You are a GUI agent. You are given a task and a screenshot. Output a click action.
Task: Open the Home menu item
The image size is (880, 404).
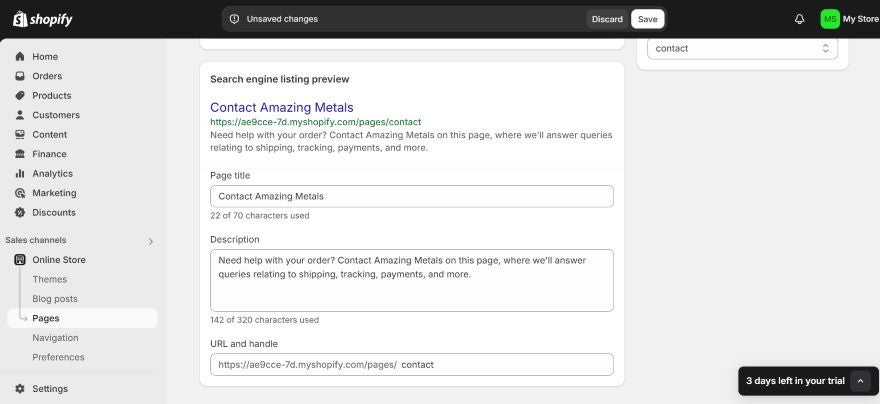coord(45,57)
